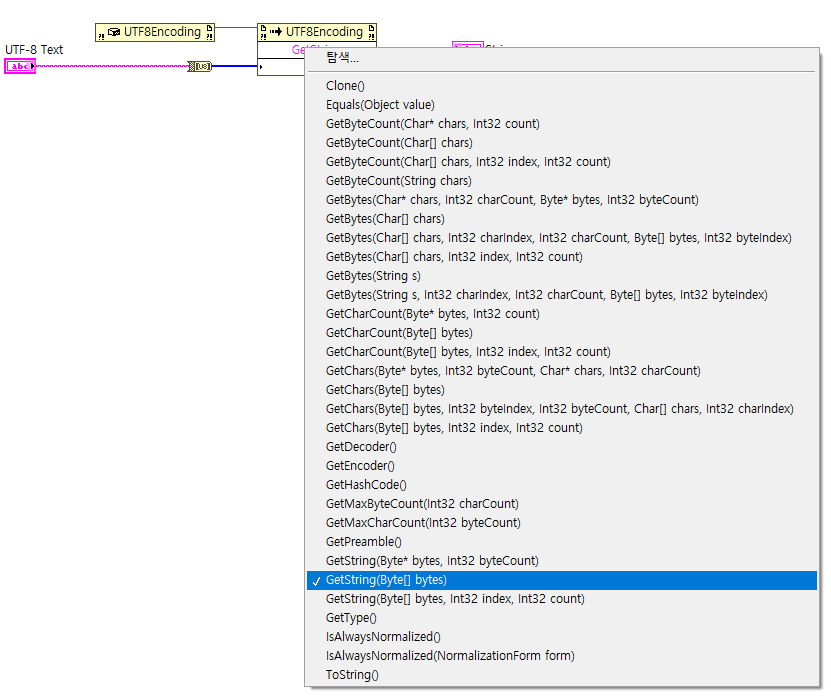Select GetBytes(Char[] chars, Int32 charIndex...) overload
This screenshot has height=699, width=831.
562,238
